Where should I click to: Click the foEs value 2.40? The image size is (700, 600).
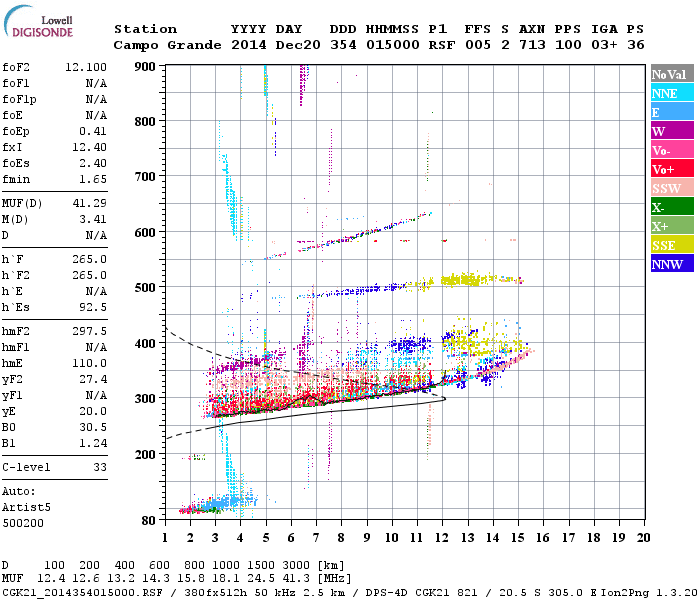(x=93, y=163)
